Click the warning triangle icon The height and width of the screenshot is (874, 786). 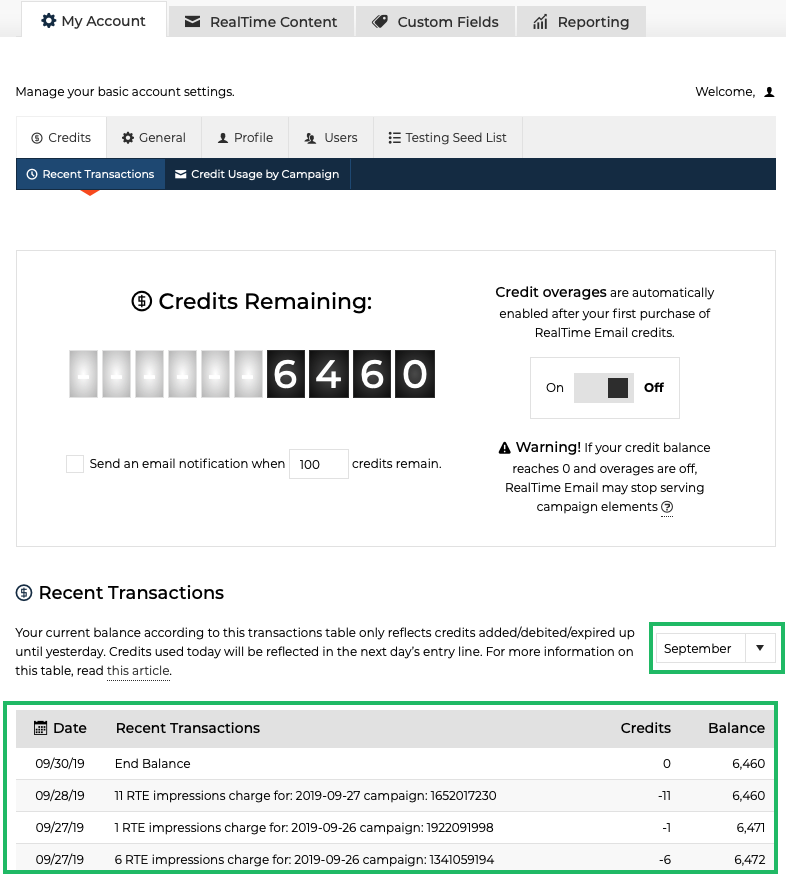click(505, 447)
